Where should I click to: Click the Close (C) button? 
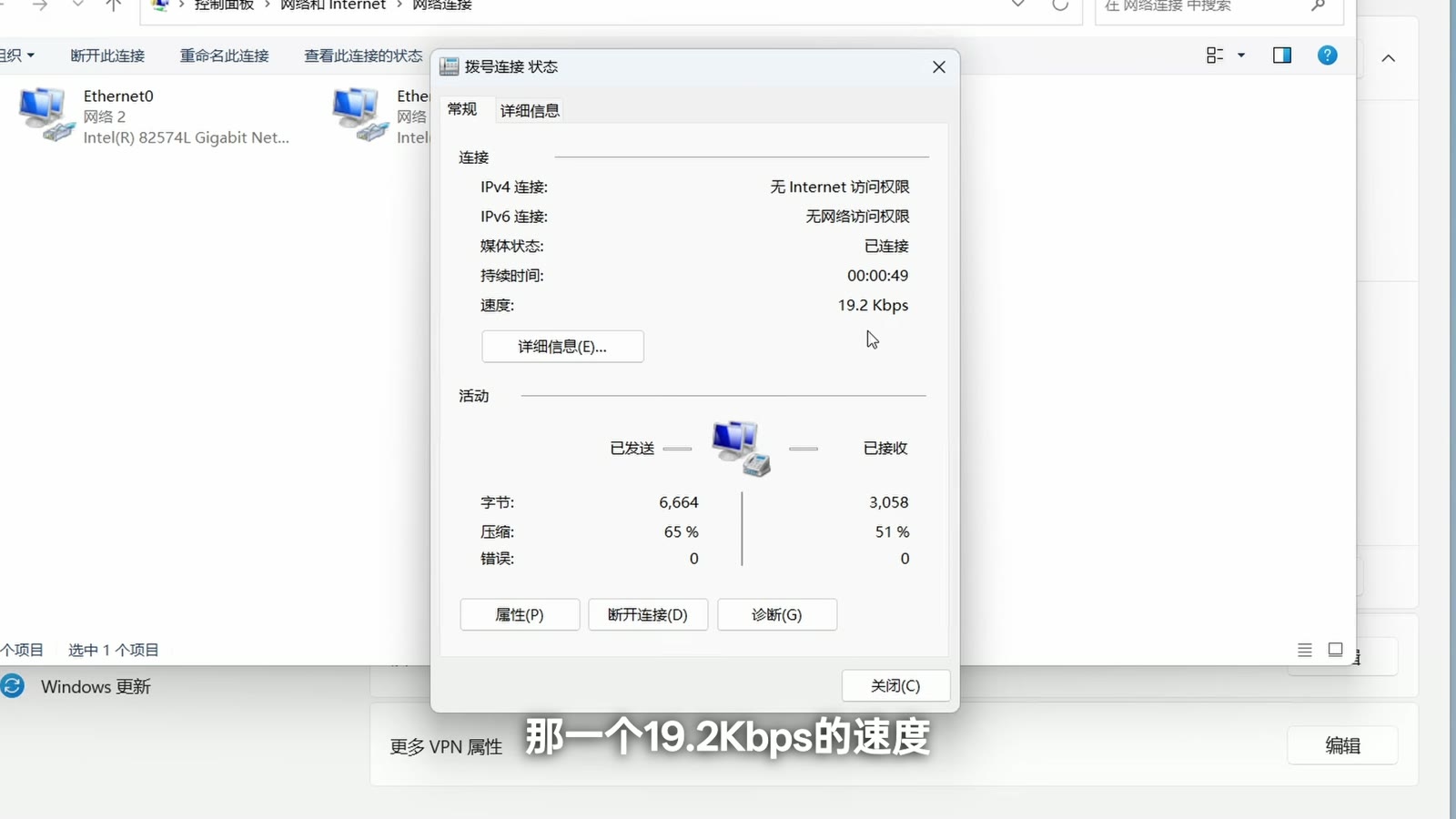tap(895, 685)
